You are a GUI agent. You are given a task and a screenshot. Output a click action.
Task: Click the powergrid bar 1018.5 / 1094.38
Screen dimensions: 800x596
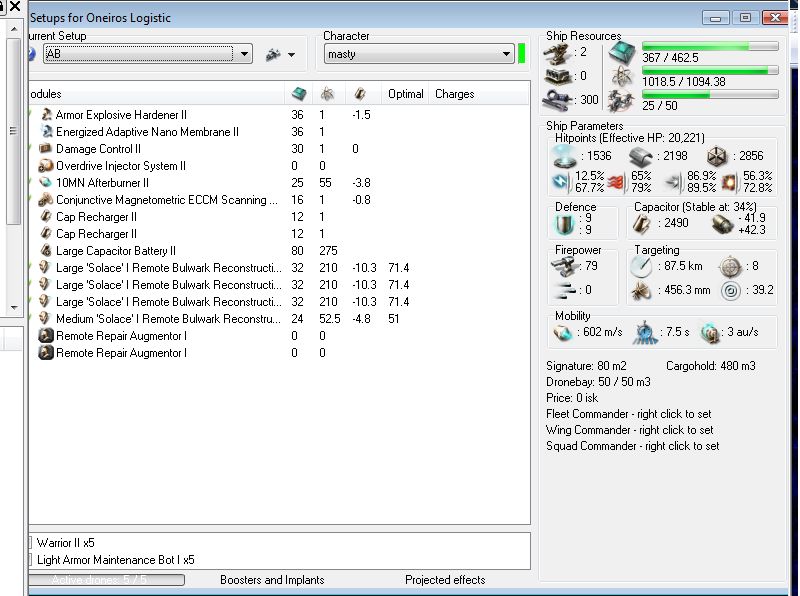point(710,70)
